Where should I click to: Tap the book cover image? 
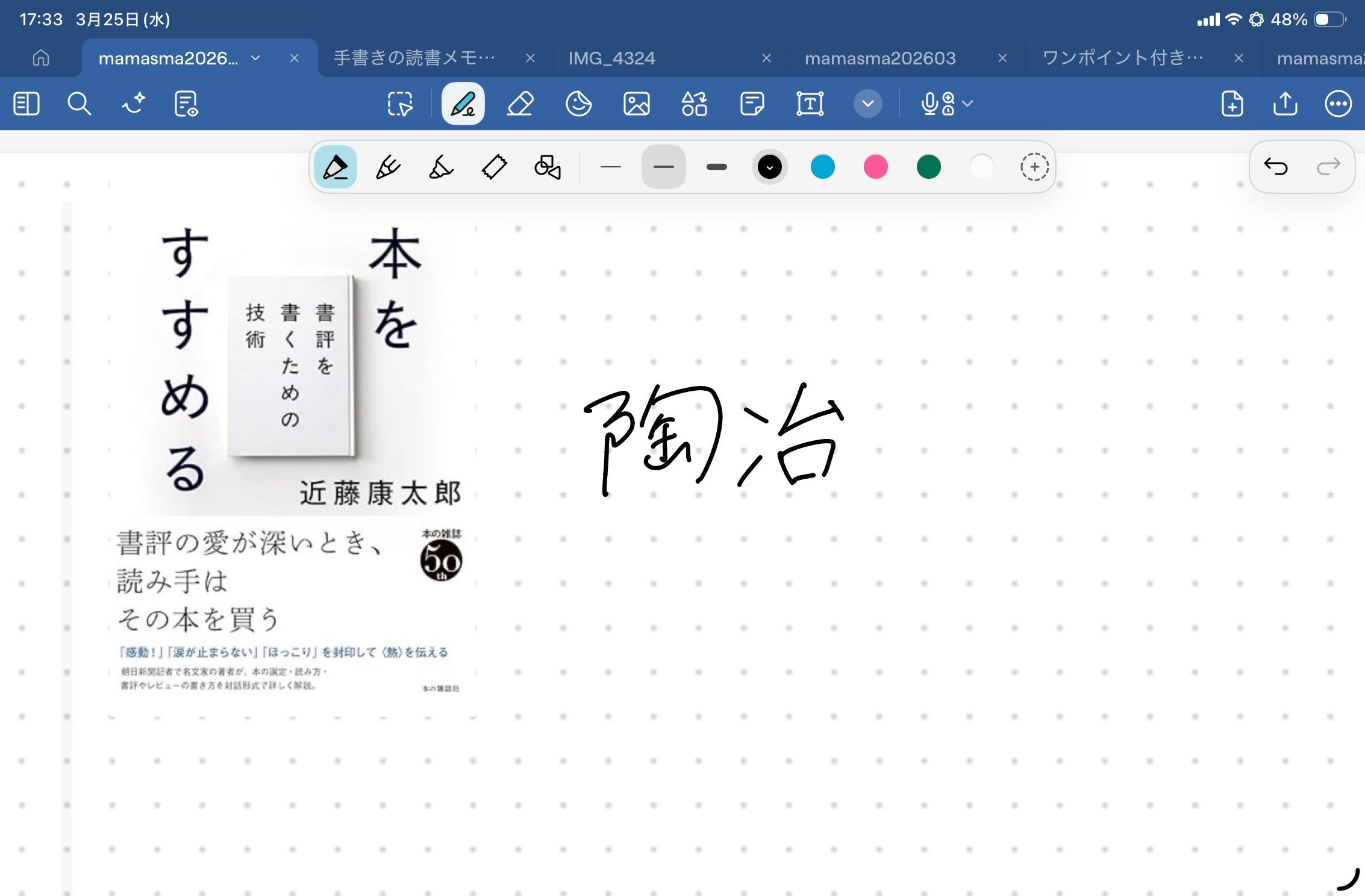point(292,458)
